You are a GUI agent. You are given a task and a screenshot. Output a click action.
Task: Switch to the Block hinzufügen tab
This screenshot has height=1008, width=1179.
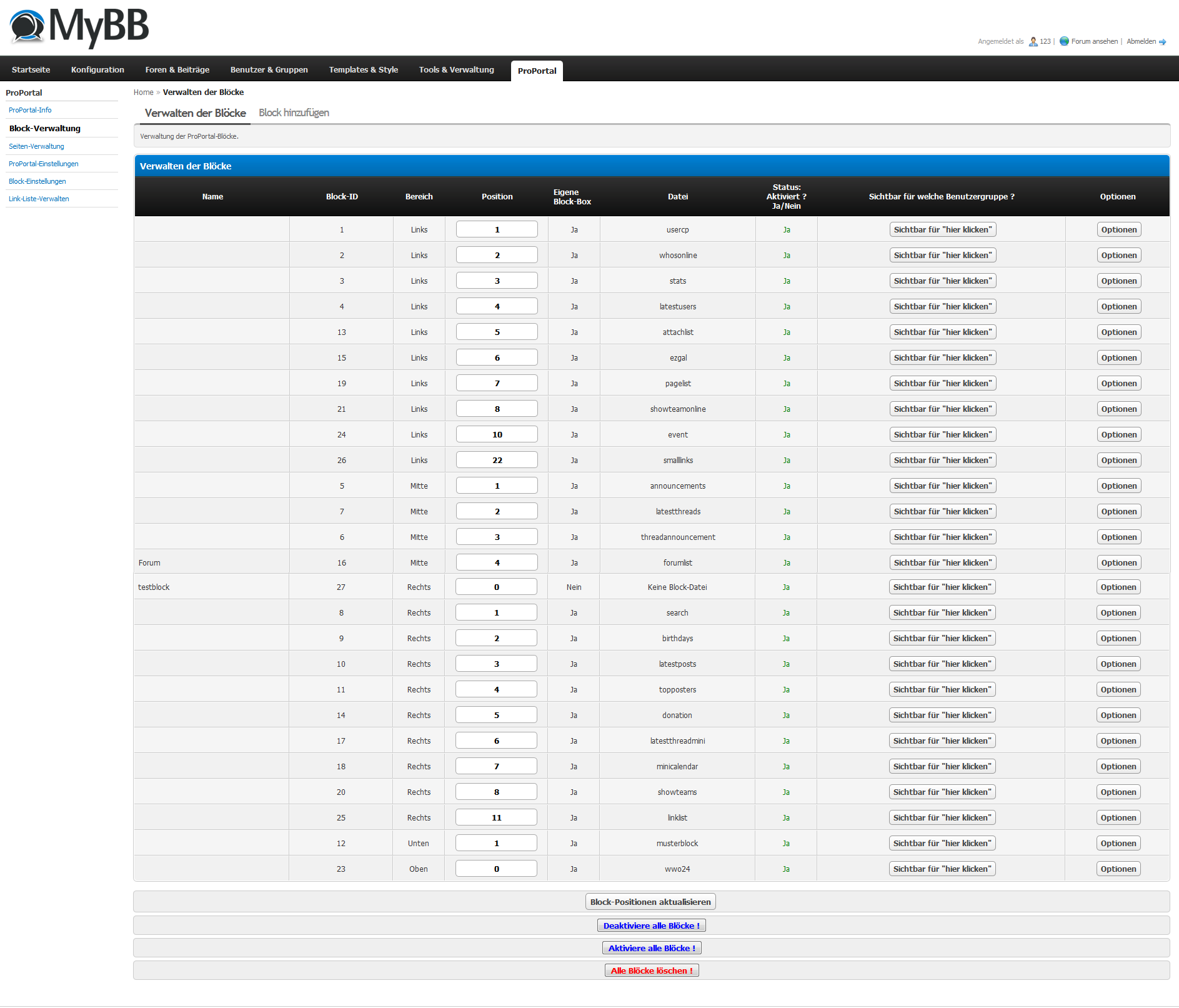click(x=294, y=112)
